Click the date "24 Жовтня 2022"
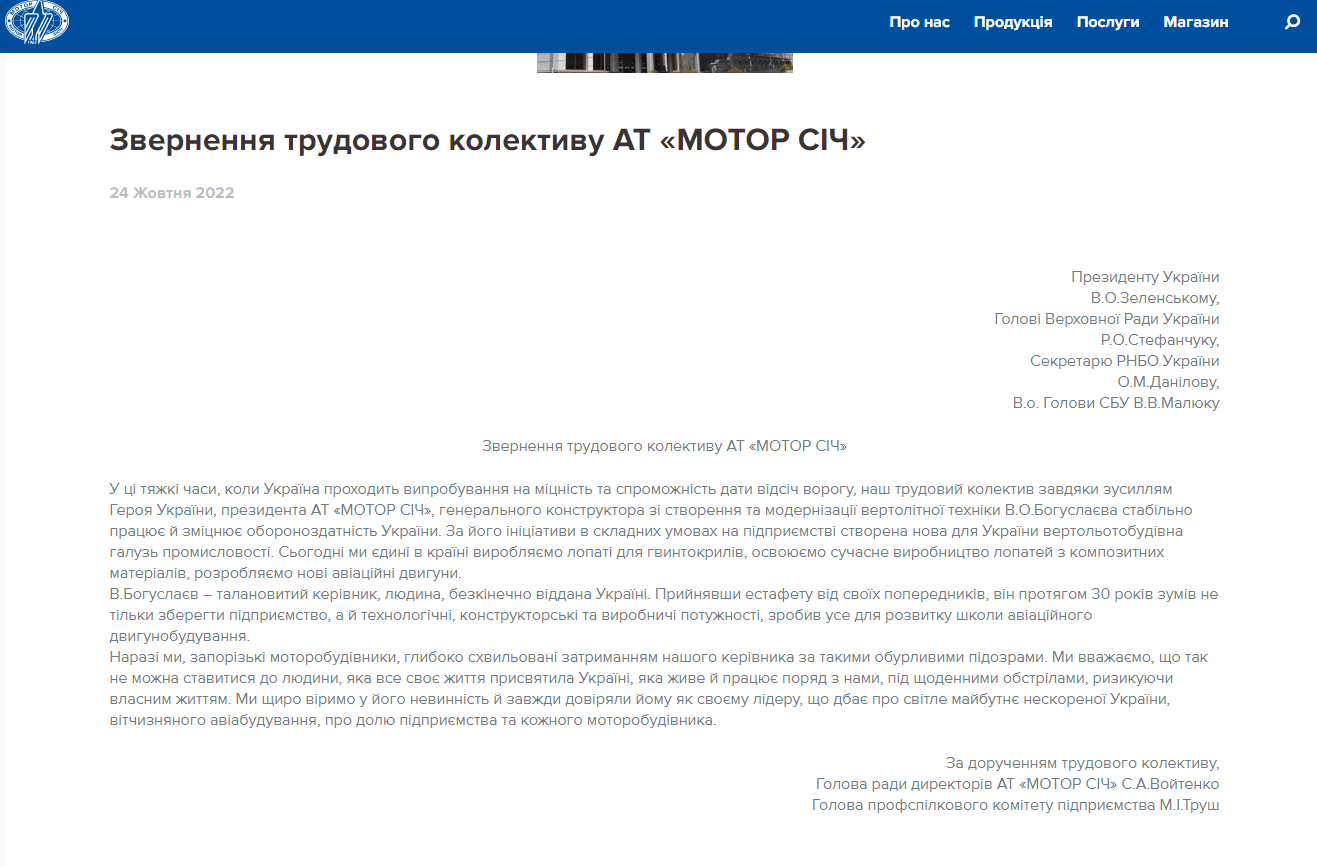1317x867 pixels. click(172, 193)
